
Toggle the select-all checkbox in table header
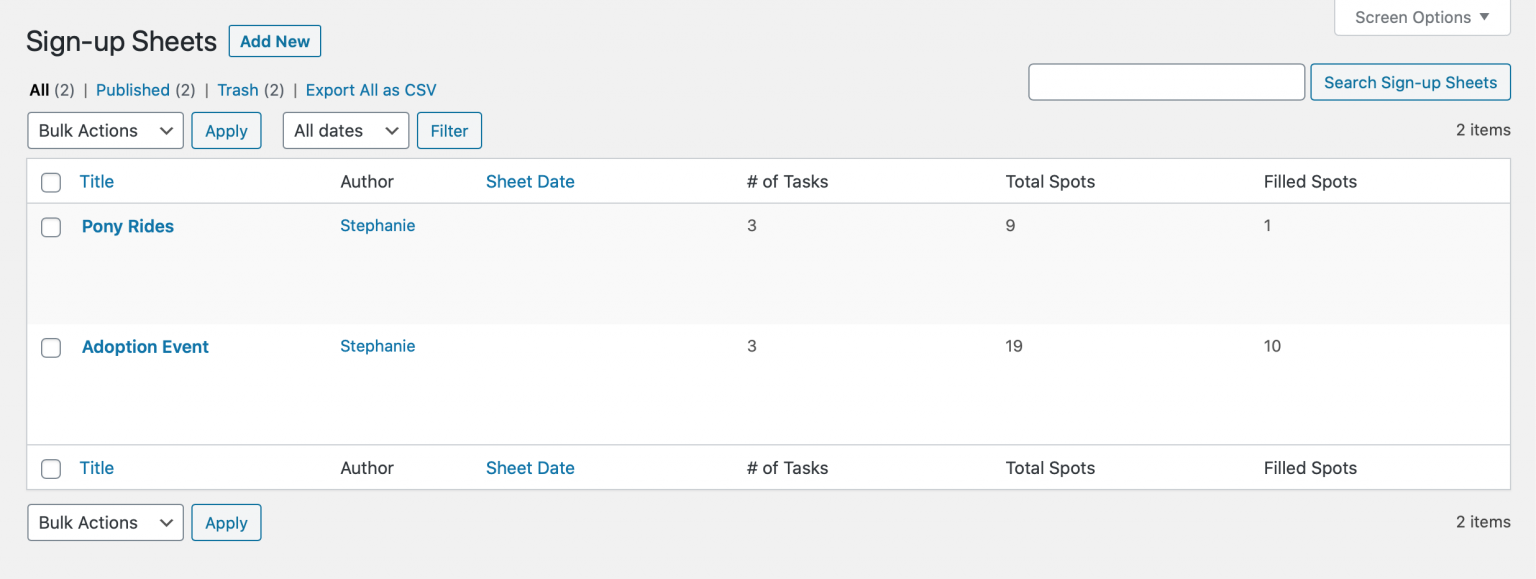point(51,182)
